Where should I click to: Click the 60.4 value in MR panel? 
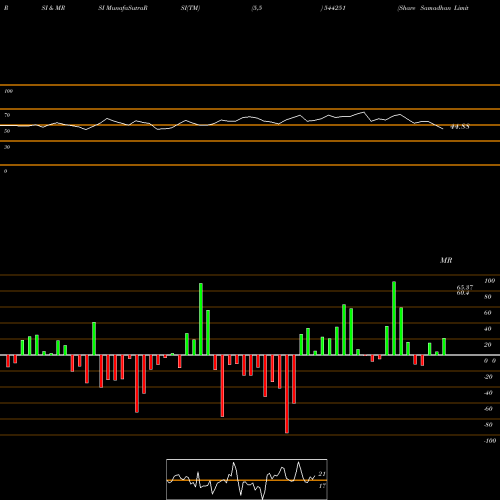pos(463,293)
